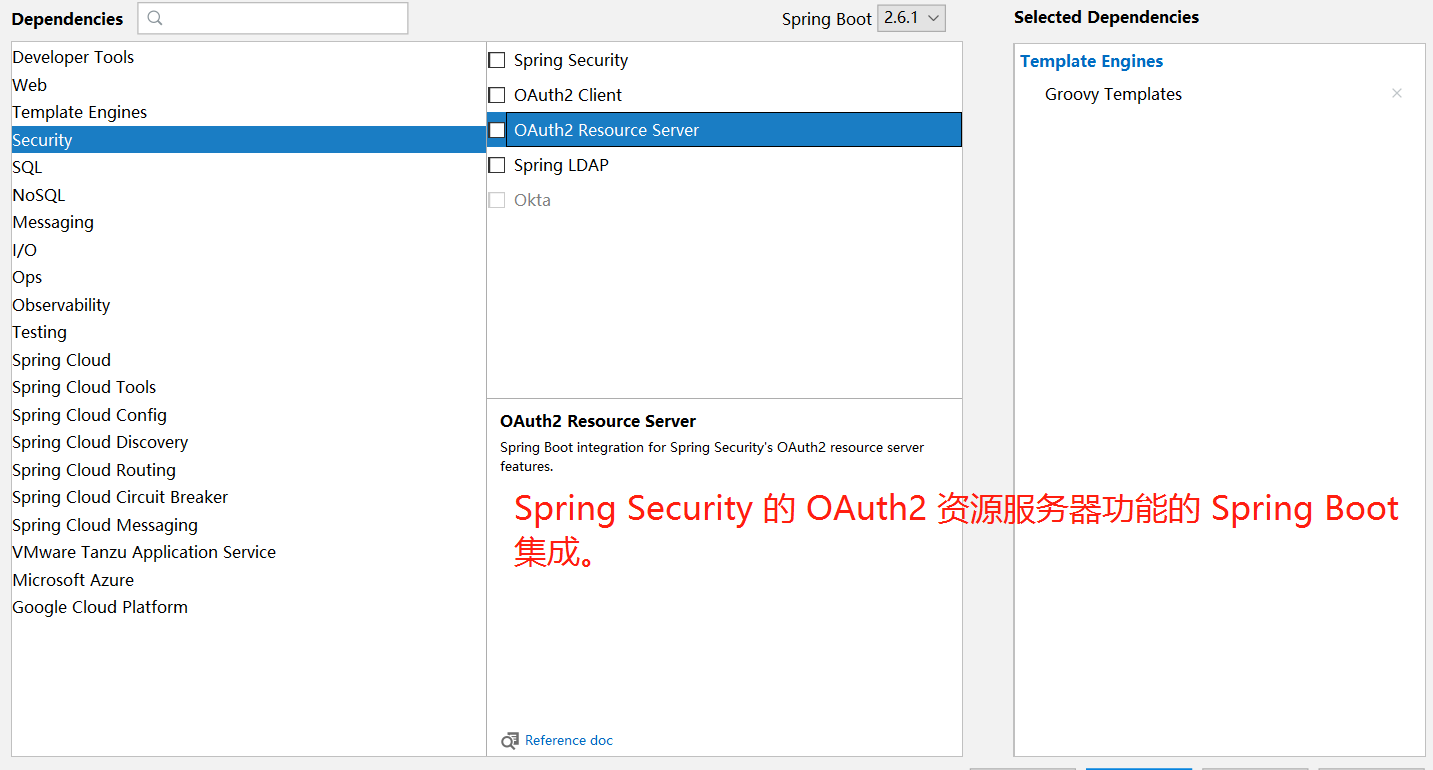Enable the Spring Security dependency
This screenshot has width=1433, height=770.
(497, 60)
